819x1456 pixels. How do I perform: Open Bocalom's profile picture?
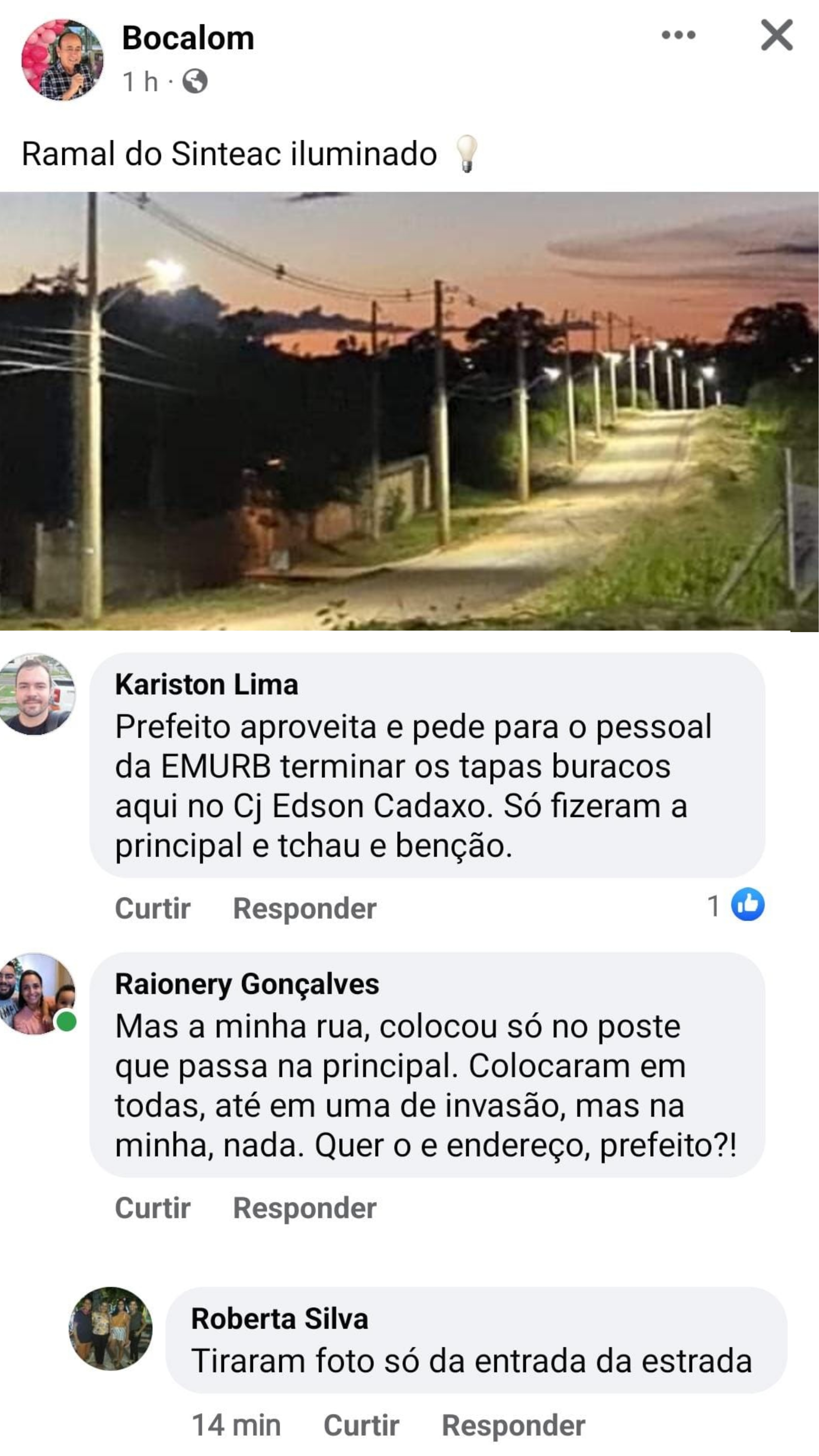[x=62, y=60]
